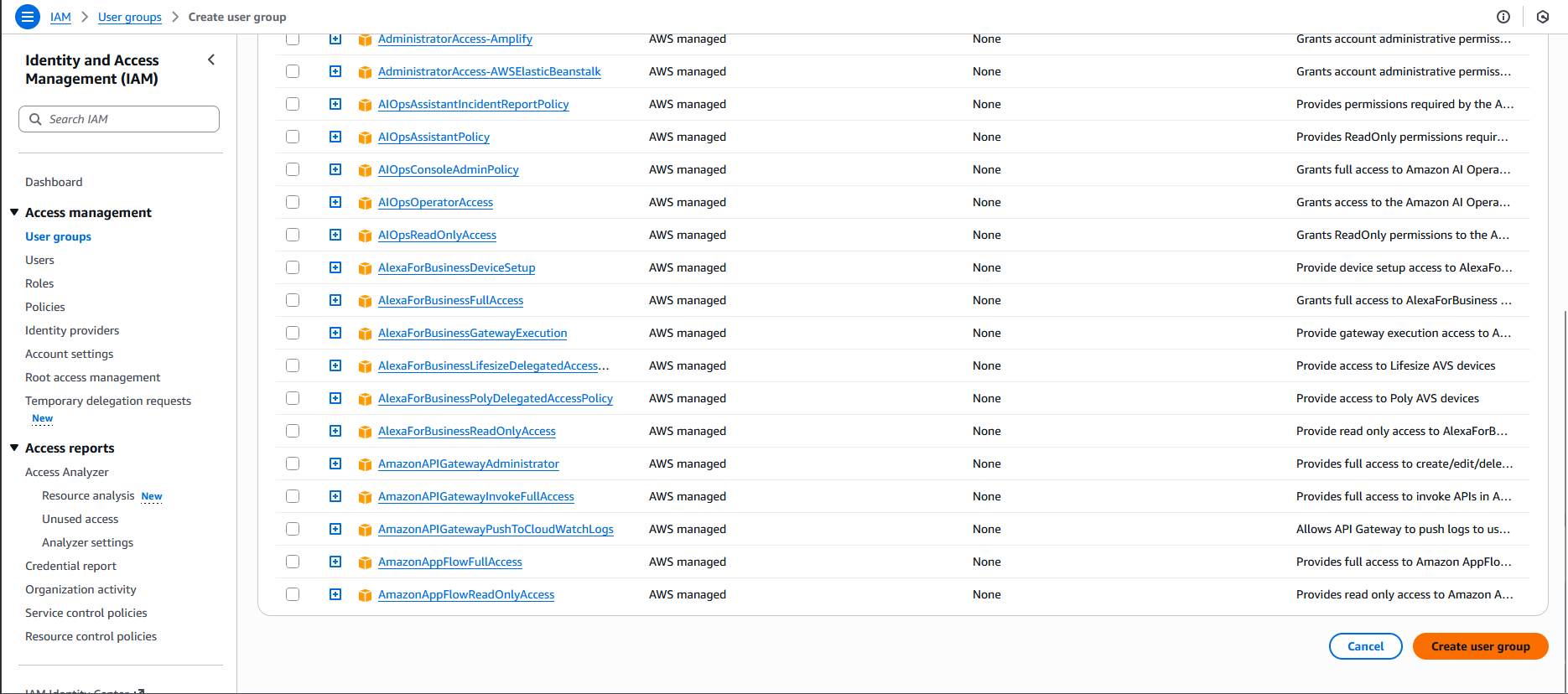The image size is (1568, 694).
Task: Open Unused access under Access Analyzer
Action: coord(80,519)
